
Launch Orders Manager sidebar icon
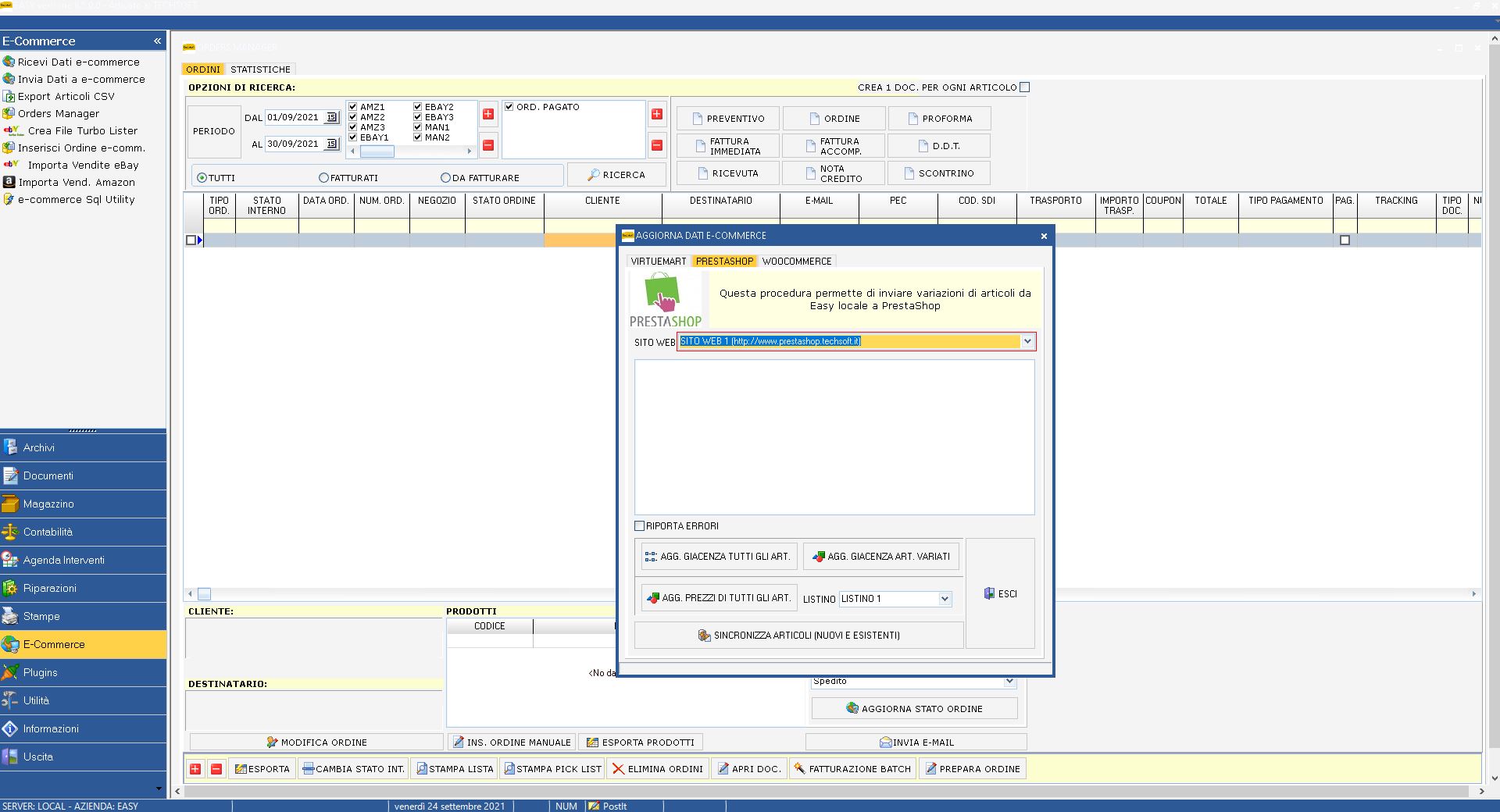(x=9, y=113)
